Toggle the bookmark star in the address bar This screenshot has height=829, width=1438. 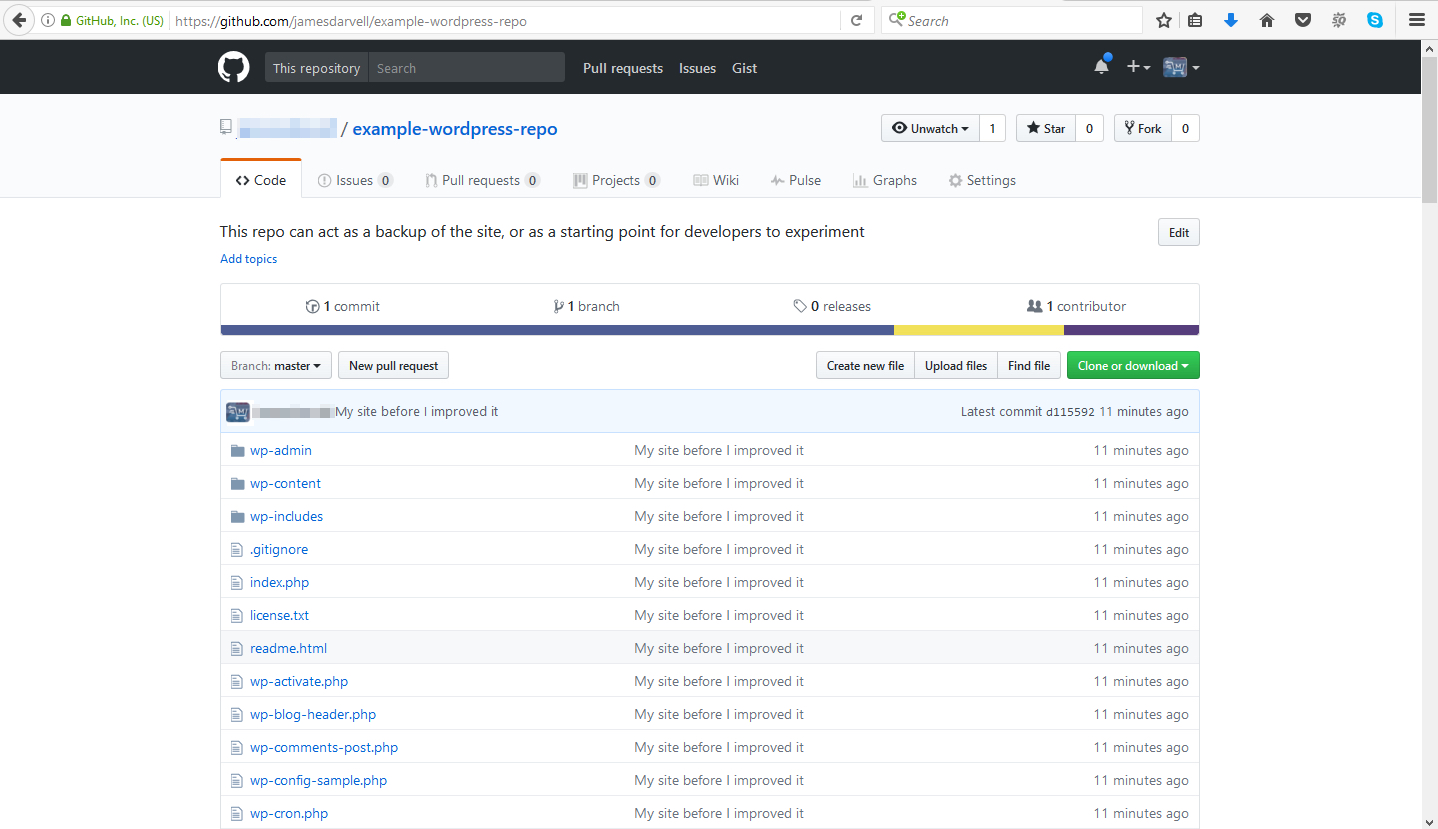click(x=1163, y=19)
